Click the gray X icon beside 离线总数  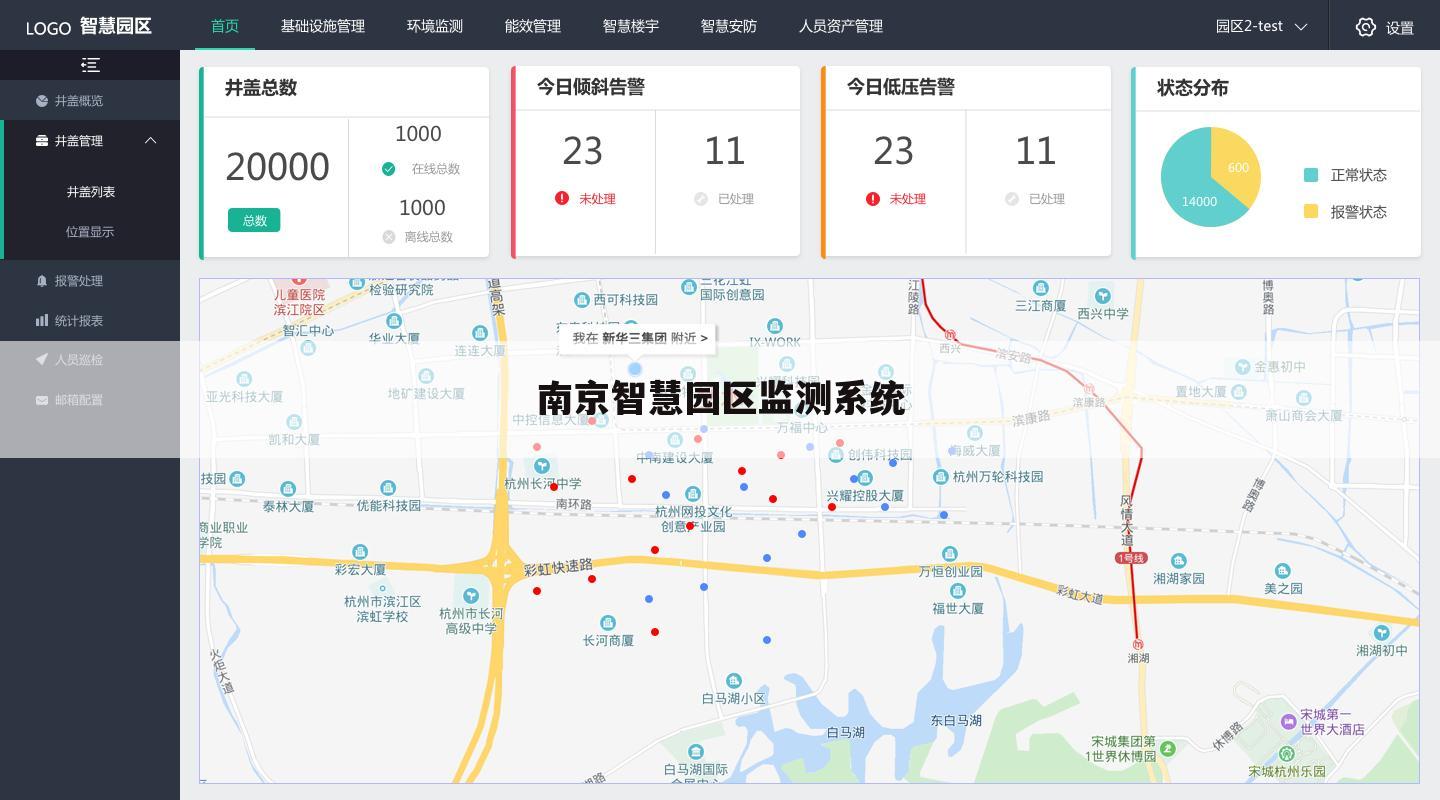[x=388, y=237]
